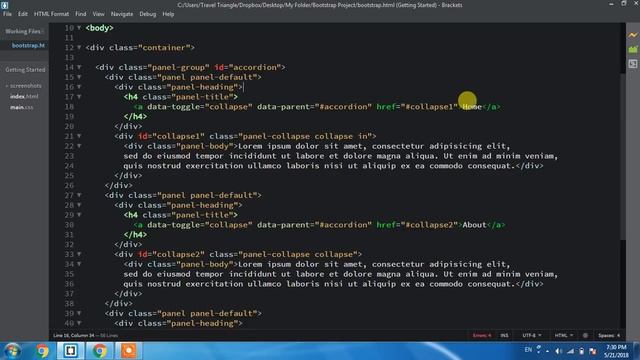
Task: Click 'accordion' id value on line 14
Action: coord(255,67)
